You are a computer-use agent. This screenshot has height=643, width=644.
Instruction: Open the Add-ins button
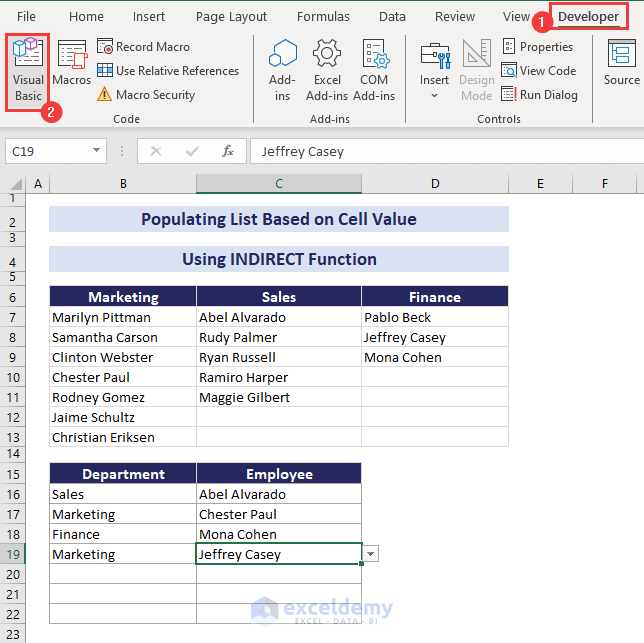[x=283, y=71]
